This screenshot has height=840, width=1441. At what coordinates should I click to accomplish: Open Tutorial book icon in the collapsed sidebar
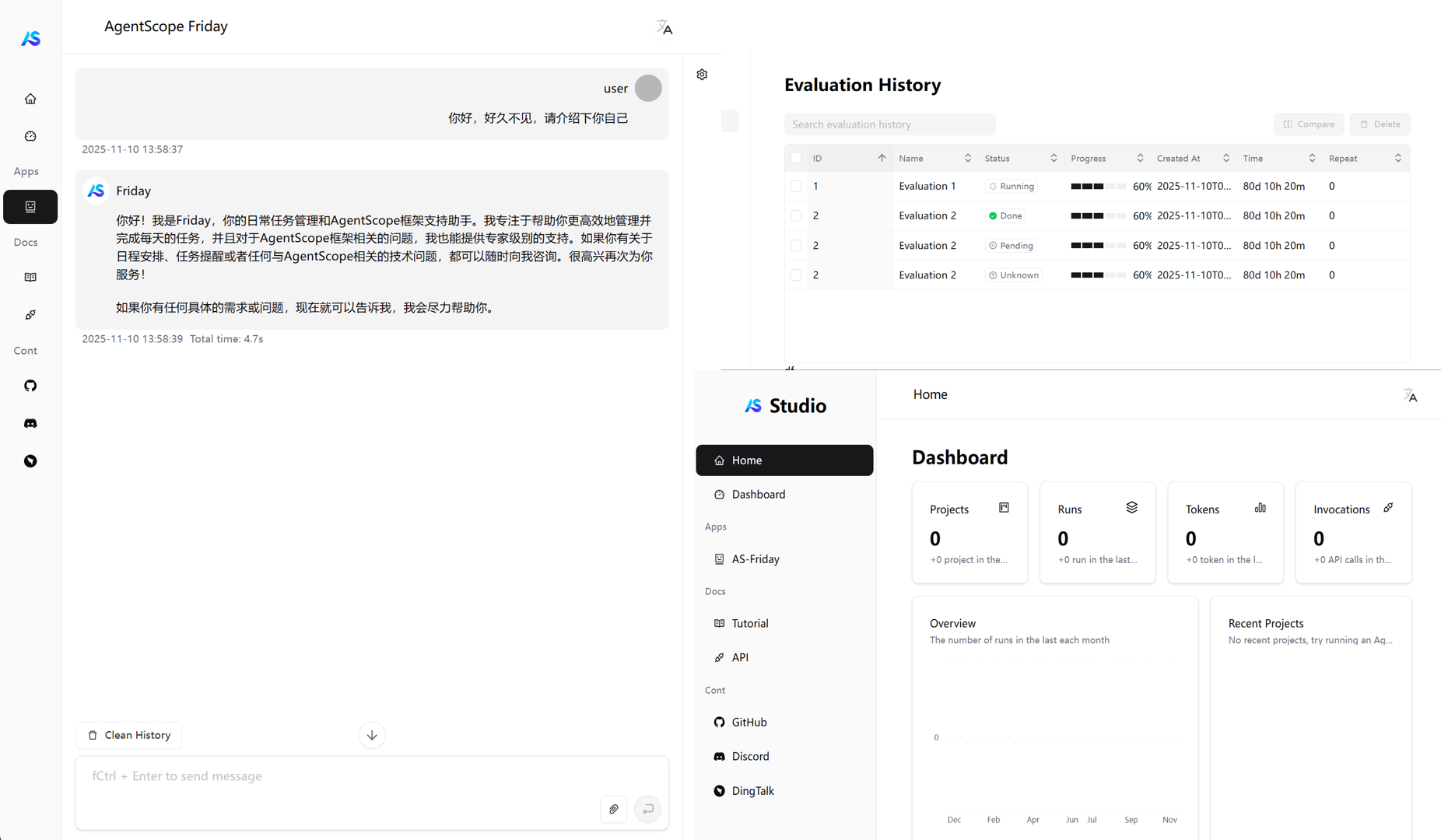click(x=30, y=278)
